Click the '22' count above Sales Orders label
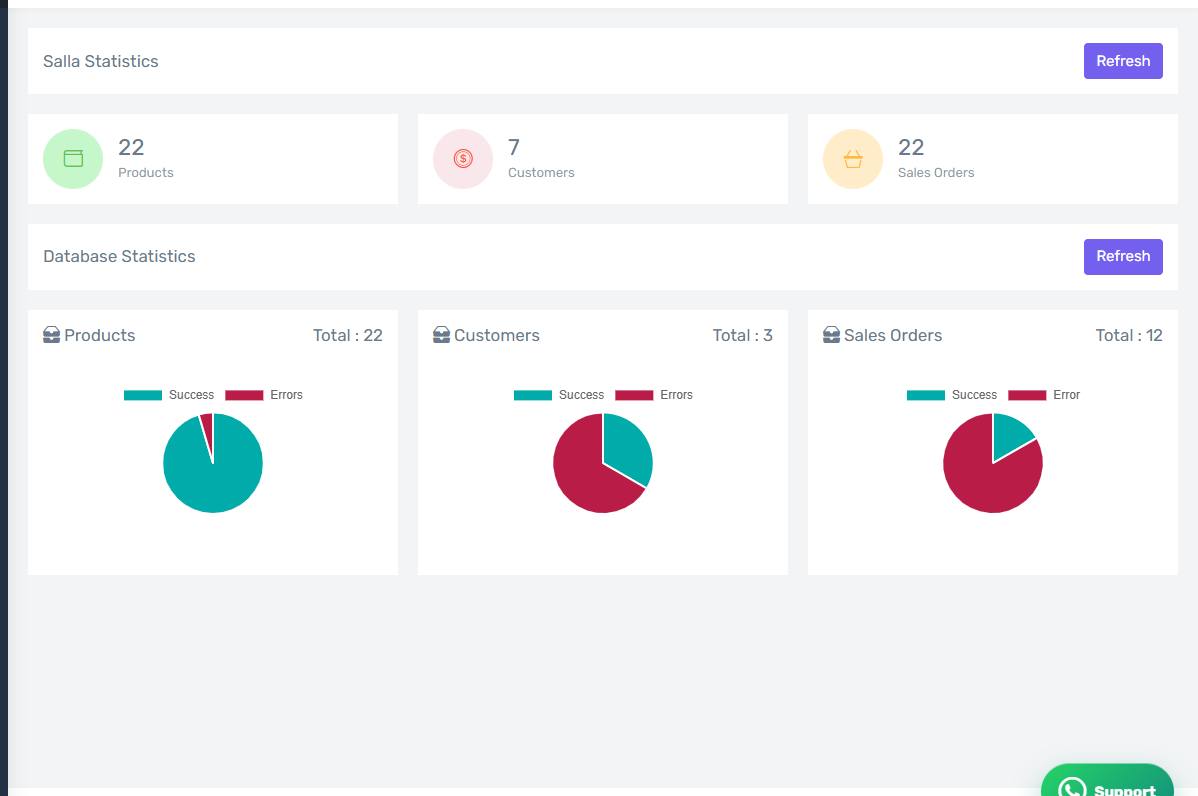The image size is (1198, 796). [911, 147]
